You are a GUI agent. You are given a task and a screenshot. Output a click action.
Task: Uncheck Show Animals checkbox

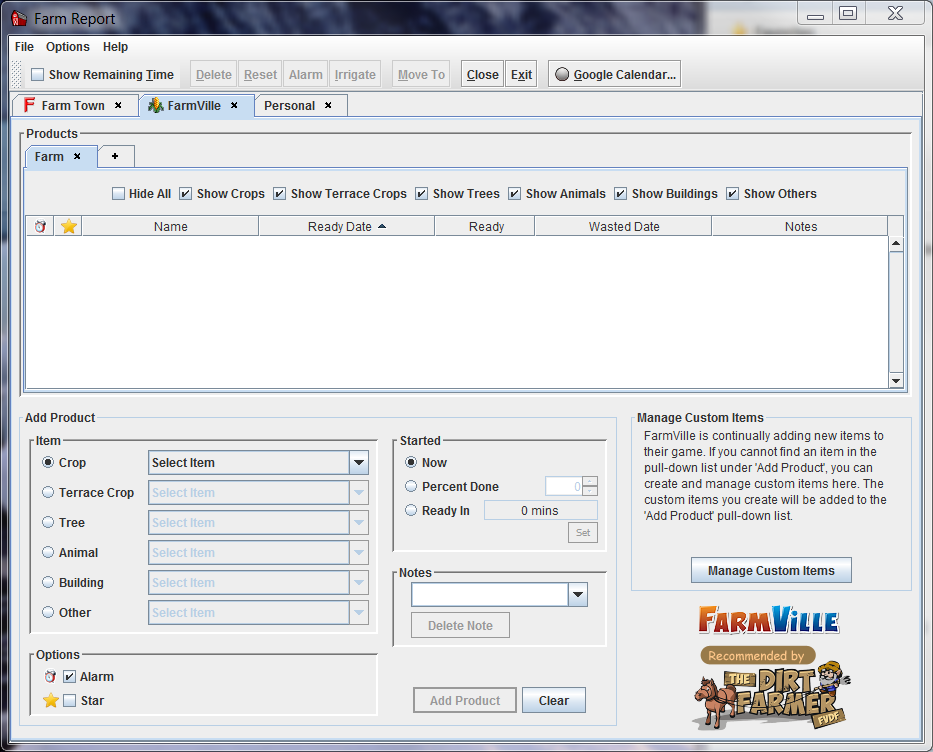pos(515,193)
